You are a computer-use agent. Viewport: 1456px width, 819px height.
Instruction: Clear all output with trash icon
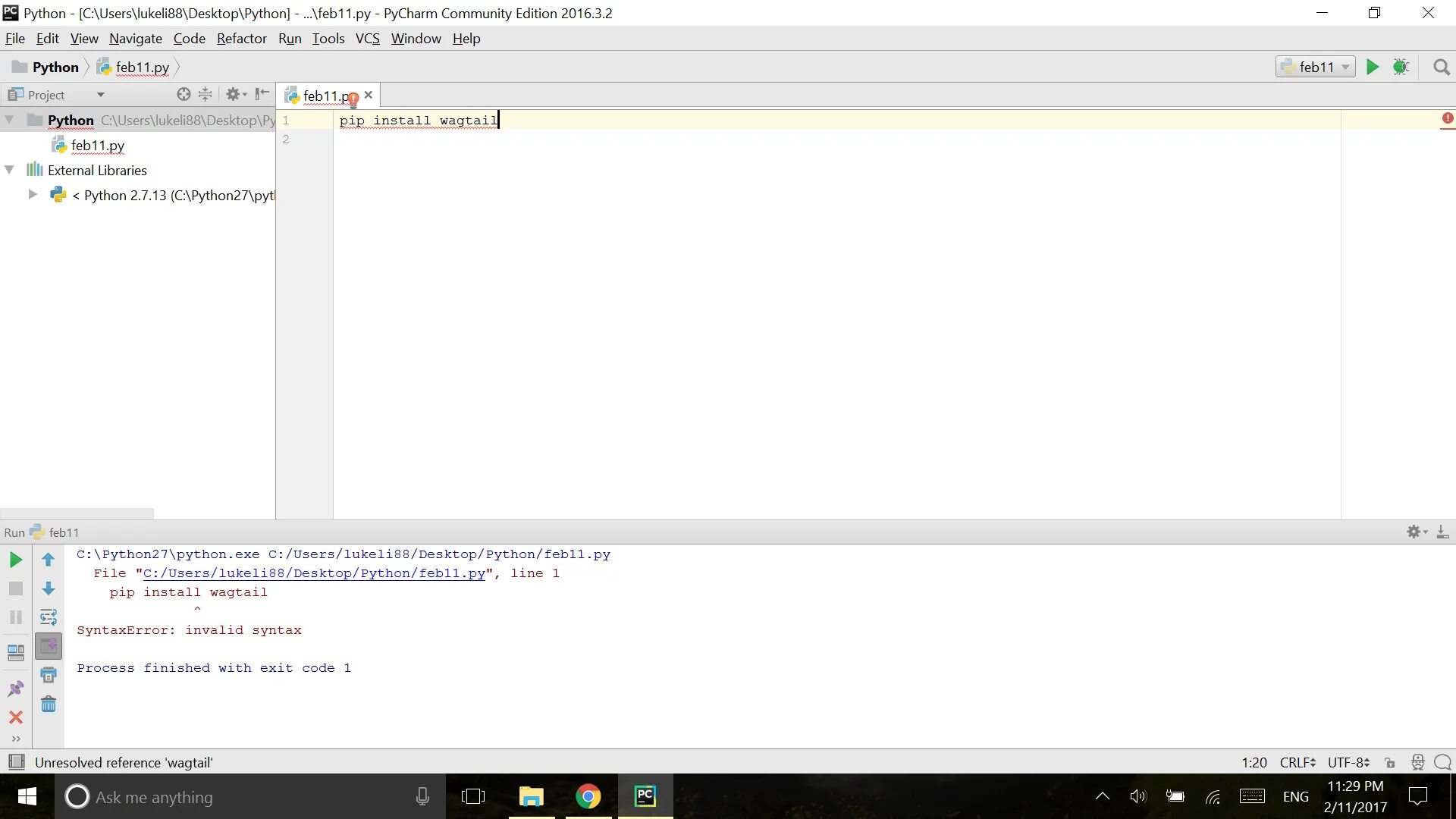(49, 704)
